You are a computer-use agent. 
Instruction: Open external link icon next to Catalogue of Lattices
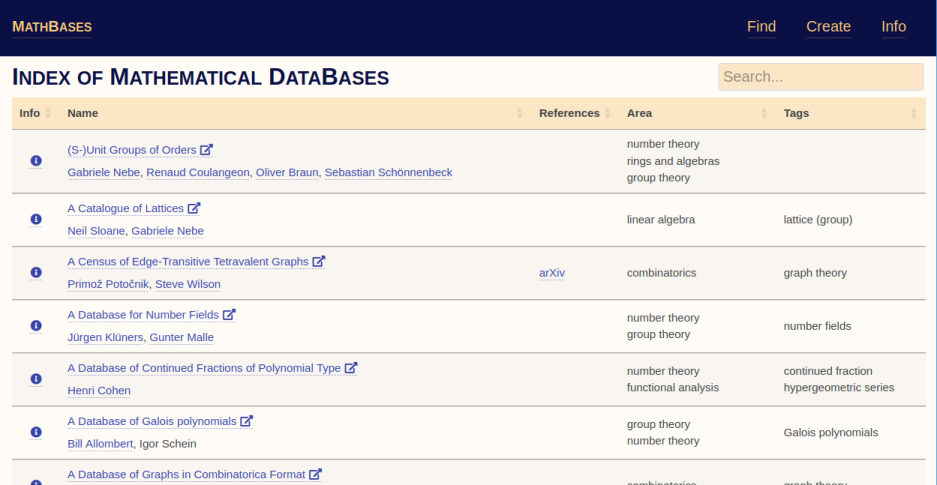coord(194,209)
